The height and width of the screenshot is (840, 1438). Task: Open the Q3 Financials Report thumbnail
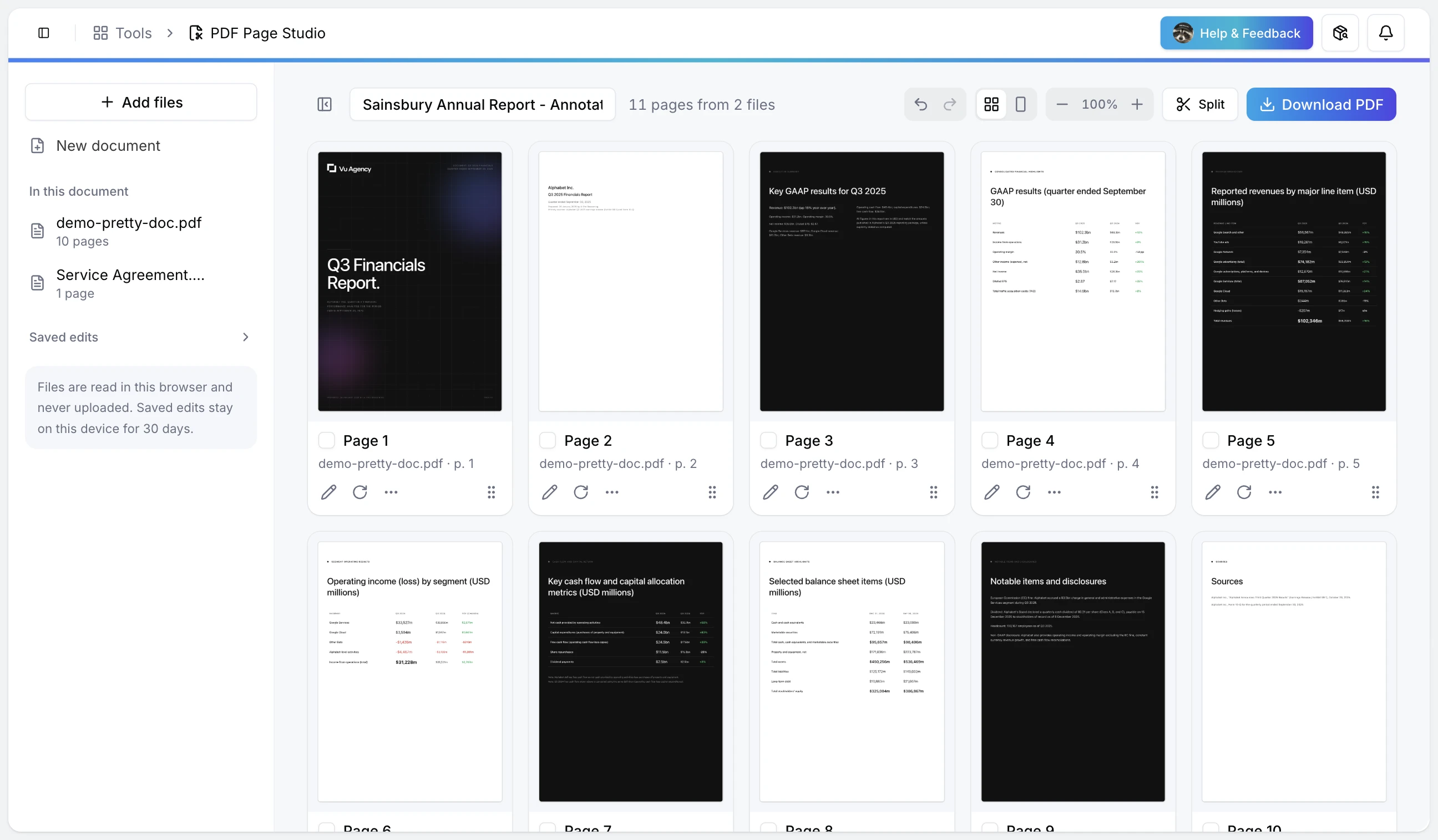click(x=410, y=281)
